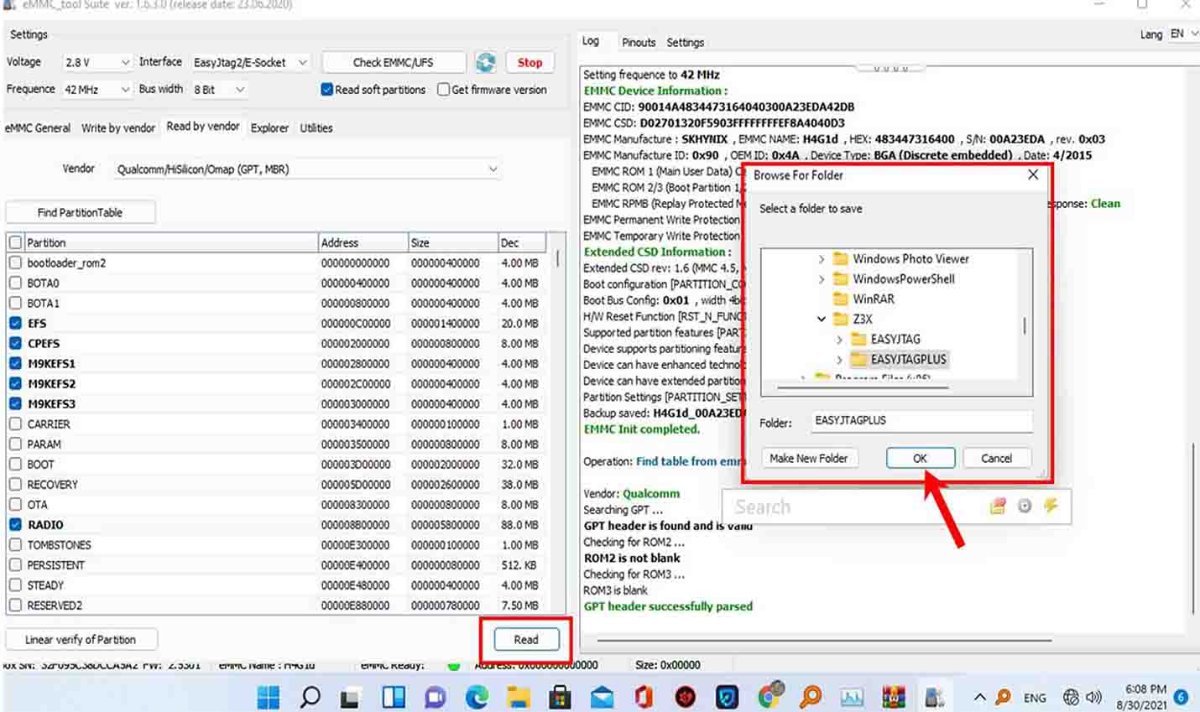Check the BOOT partition checkbox
This screenshot has height=712, width=1200.
pyautogui.click(x=15, y=464)
